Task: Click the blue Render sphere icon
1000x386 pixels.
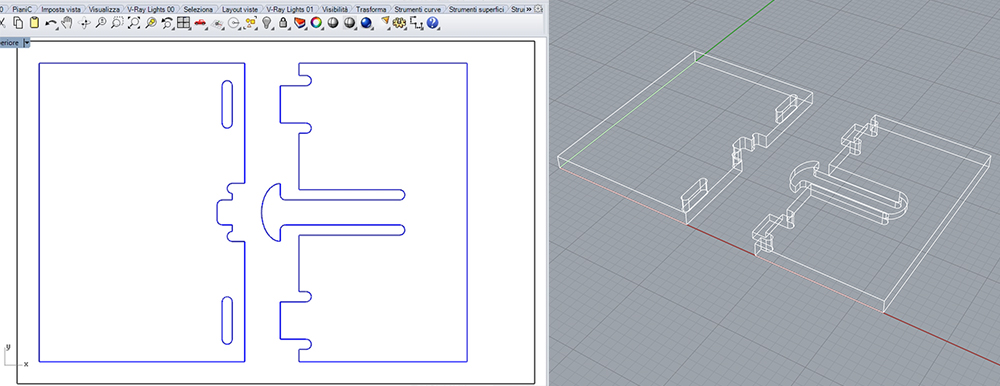Action: [366, 24]
